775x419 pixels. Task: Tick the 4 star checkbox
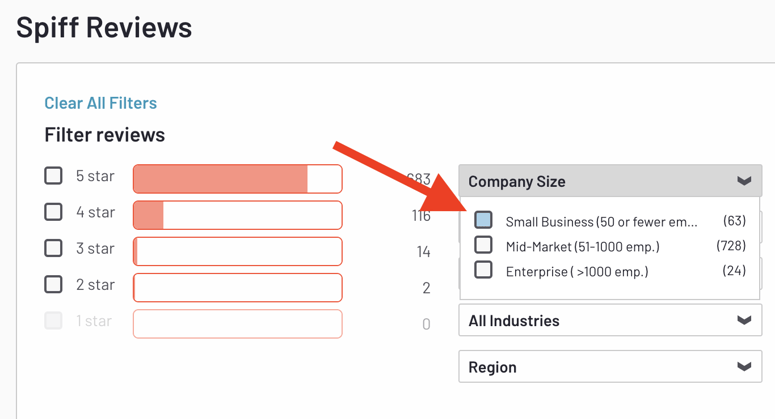pyautogui.click(x=54, y=212)
